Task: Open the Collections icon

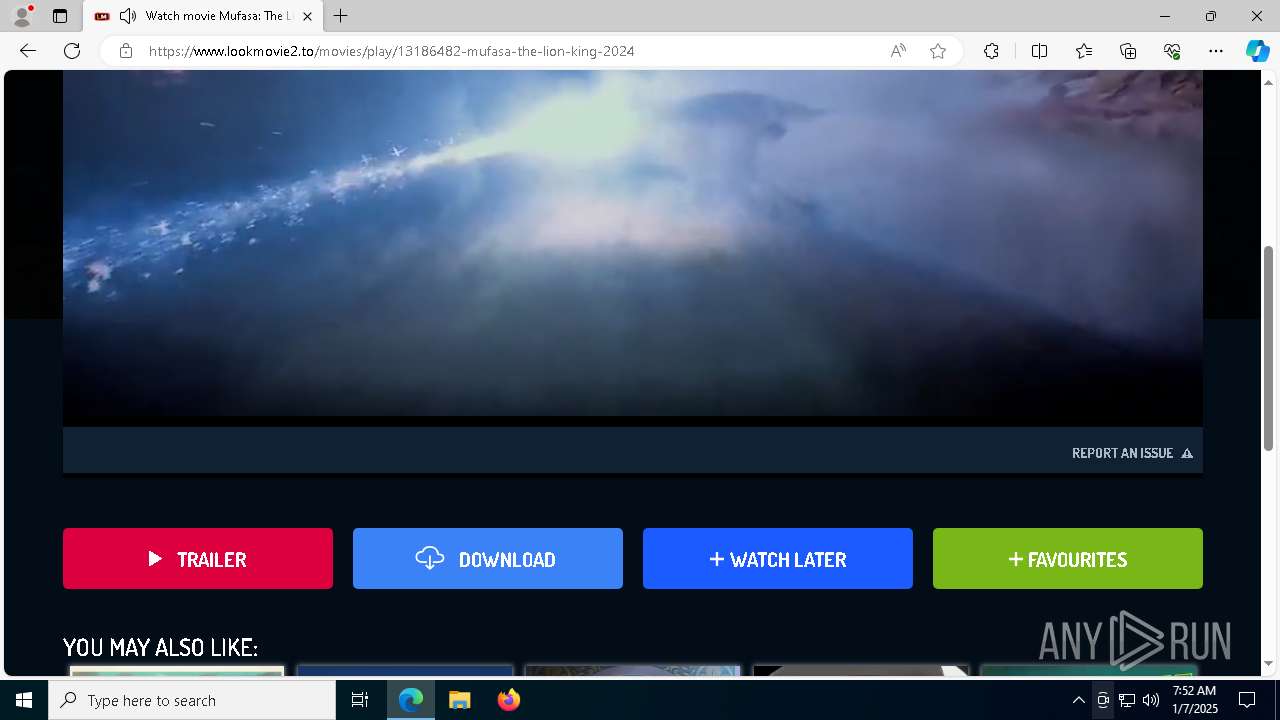Action: [x=1128, y=51]
